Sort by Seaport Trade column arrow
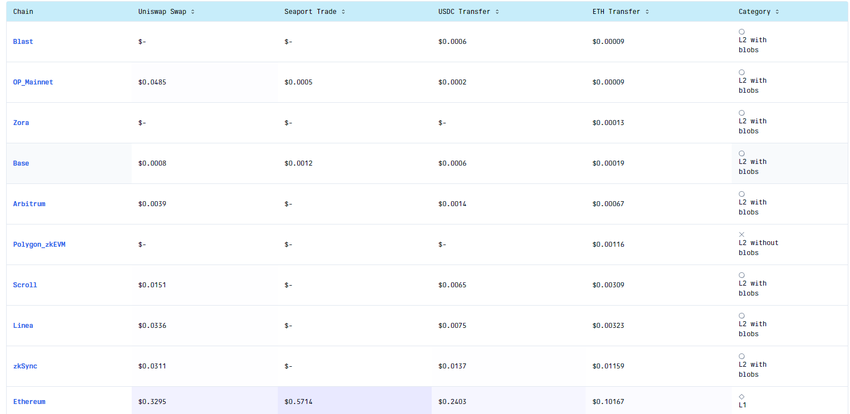The image size is (850, 414). tap(343, 11)
